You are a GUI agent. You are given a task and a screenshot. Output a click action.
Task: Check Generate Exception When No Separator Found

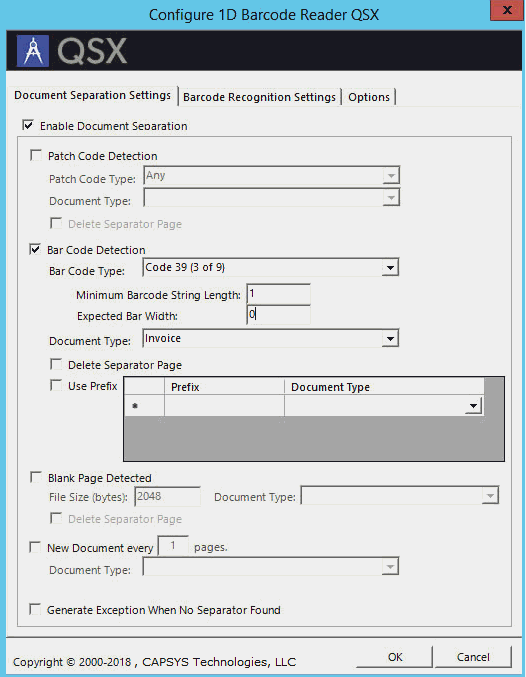point(35,610)
